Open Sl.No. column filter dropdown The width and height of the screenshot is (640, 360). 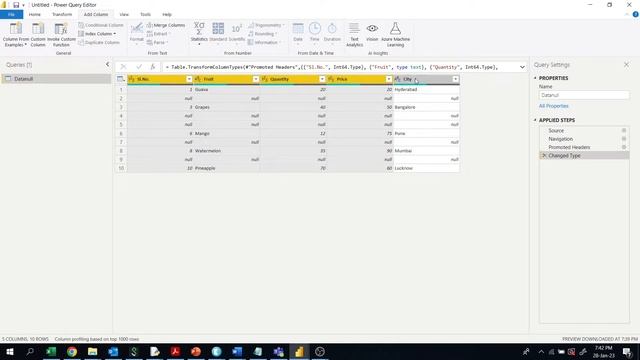coord(189,79)
